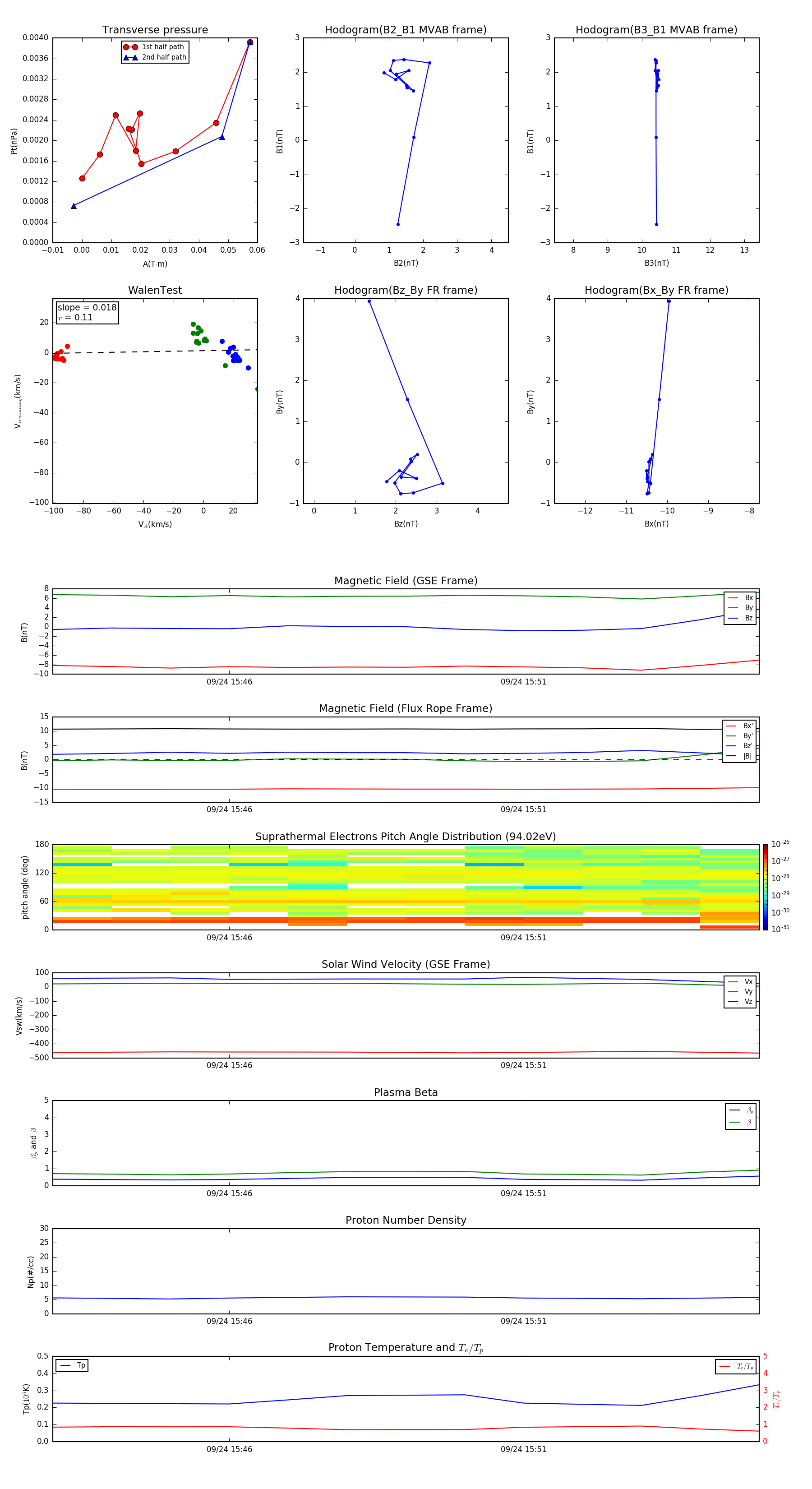
Task: Click the "Transverse pressure" plot title
Action: point(155,30)
